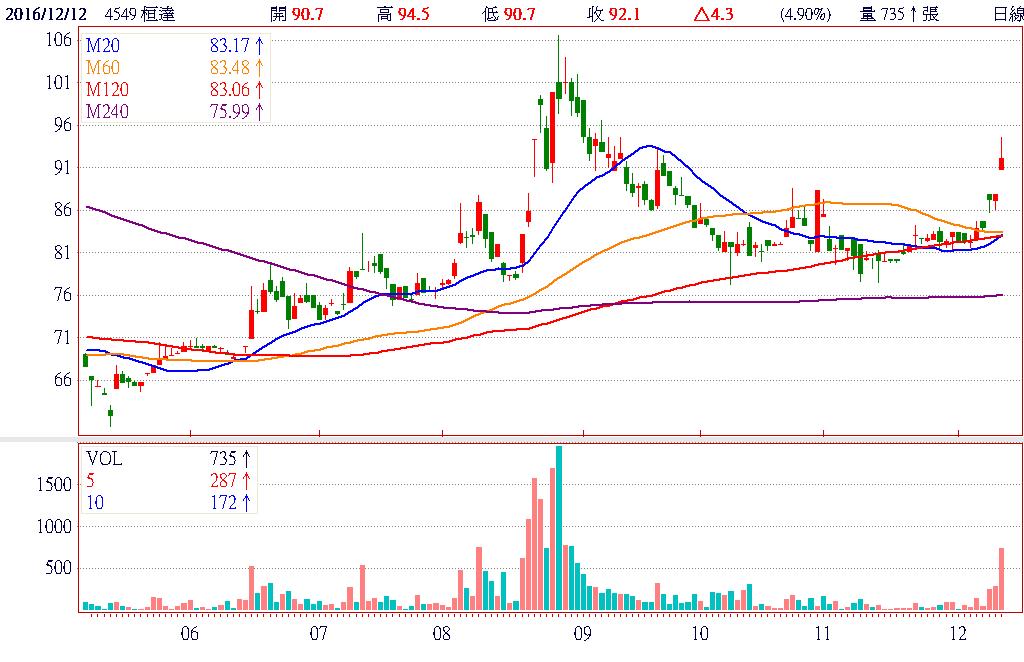Click the M240 moving average legend entry
The image size is (1024, 662).
pos(105,111)
